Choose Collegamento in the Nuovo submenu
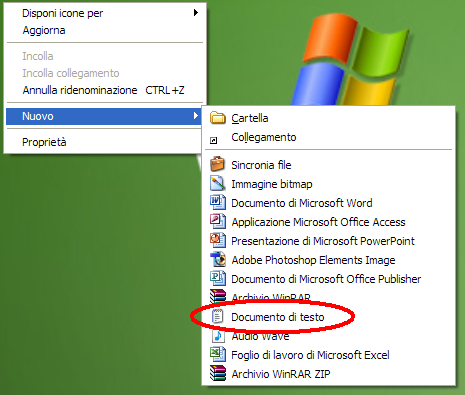465x395 pixels. [x=264, y=137]
